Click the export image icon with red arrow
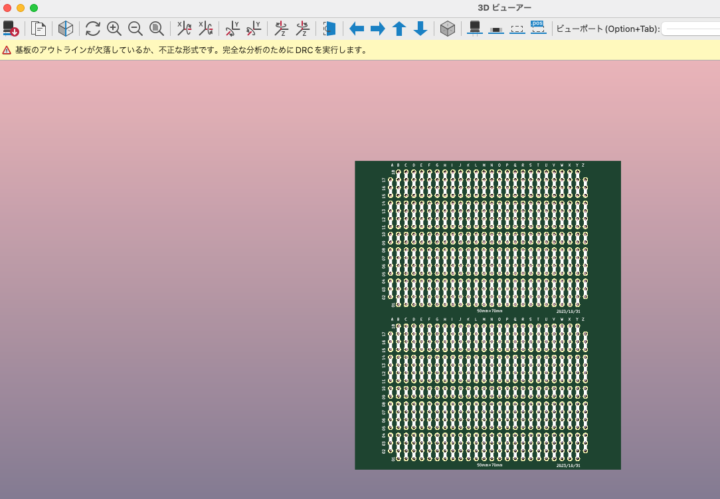The image size is (720, 499). pos(12,29)
